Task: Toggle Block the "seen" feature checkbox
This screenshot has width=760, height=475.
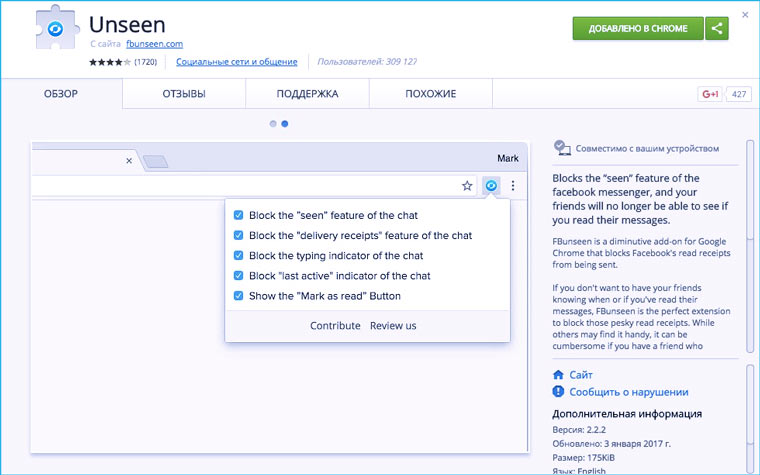Action: (x=238, y=215)
